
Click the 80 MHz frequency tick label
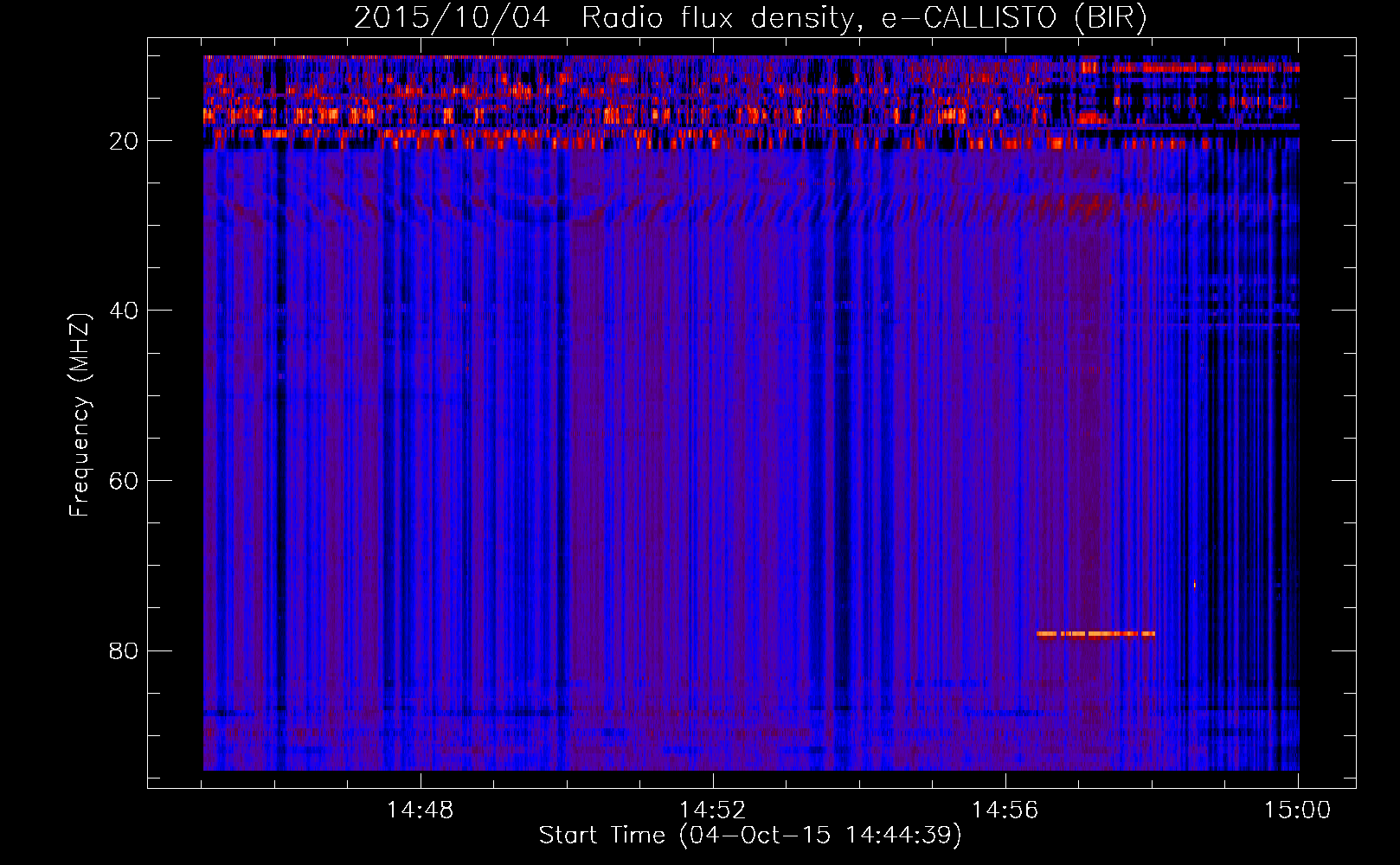click(x=124, y=651)
